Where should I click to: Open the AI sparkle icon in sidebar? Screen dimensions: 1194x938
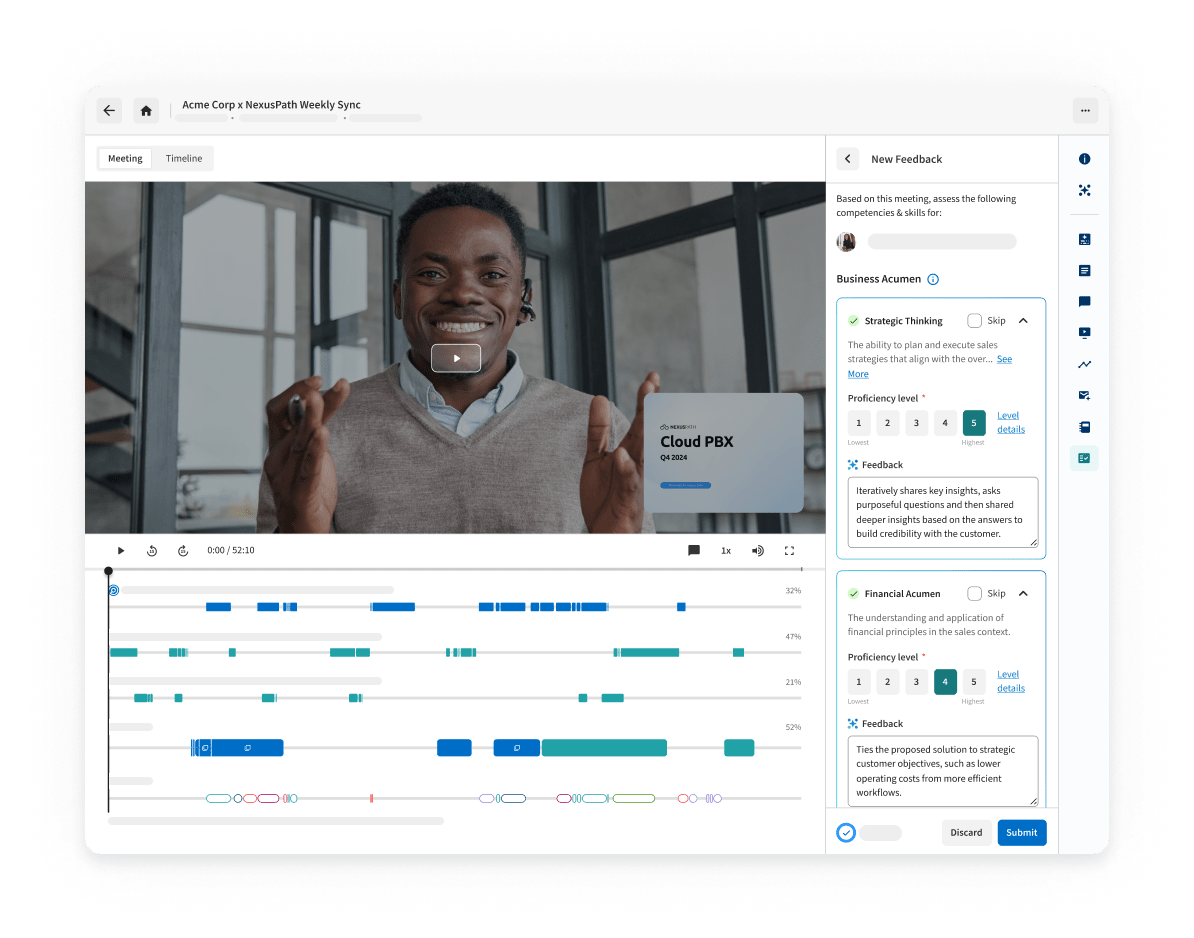pyautogui.click(x=1084, y=190)
